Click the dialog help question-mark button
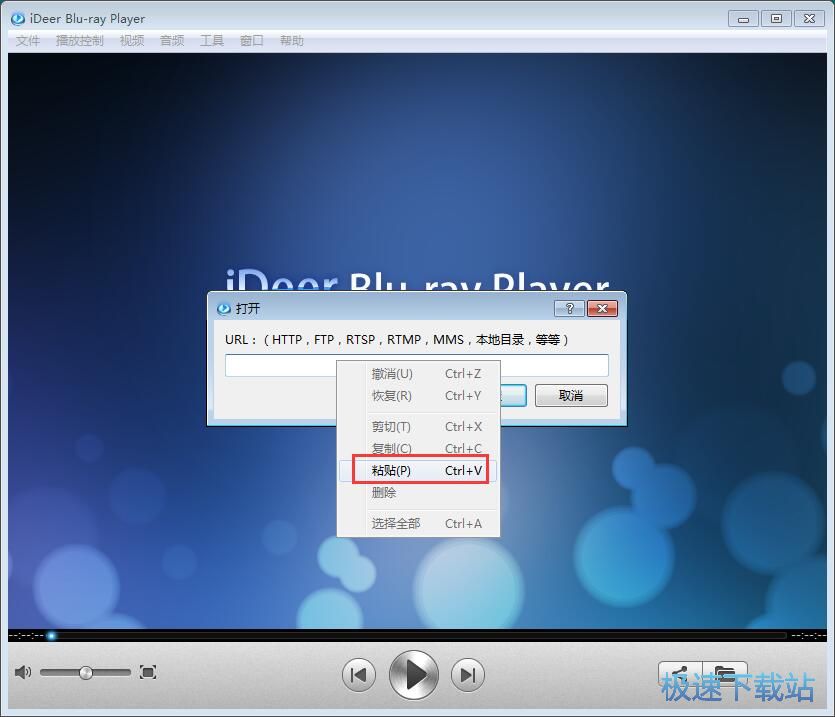Image resolution: width=835 pixels, height=717 pixels. tap(569, 308)
